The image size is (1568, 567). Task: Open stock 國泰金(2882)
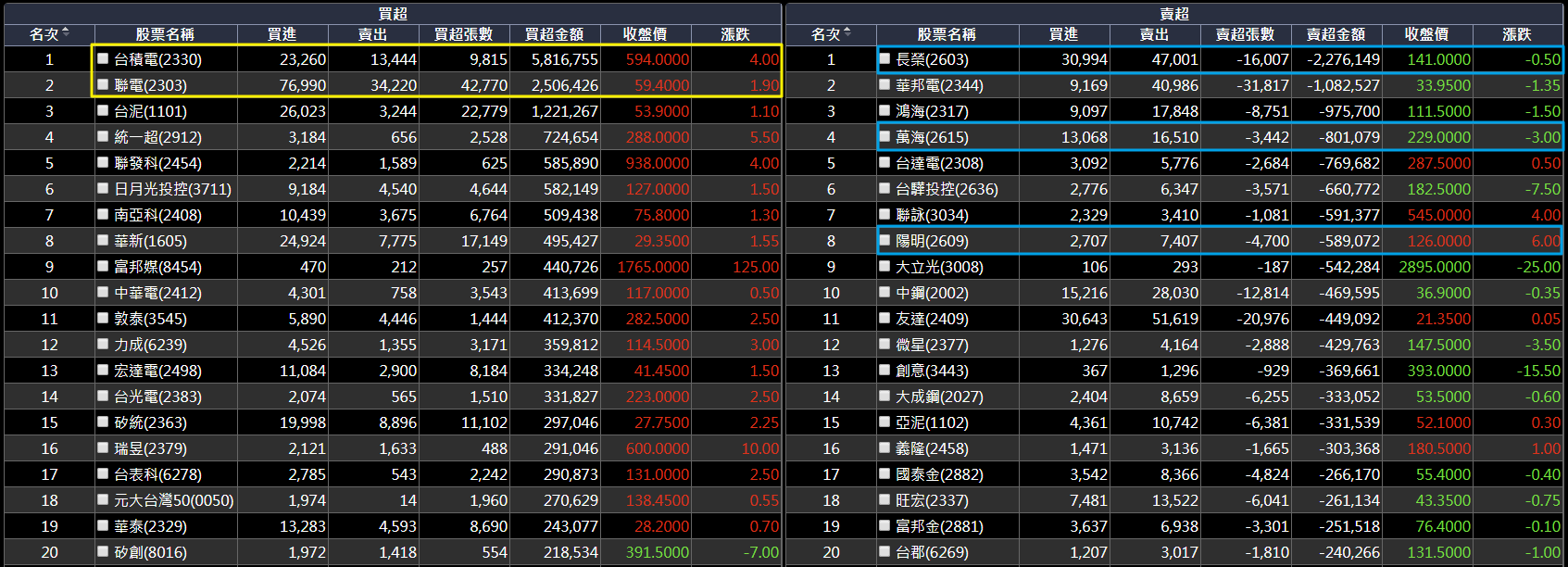click(939, 474)
